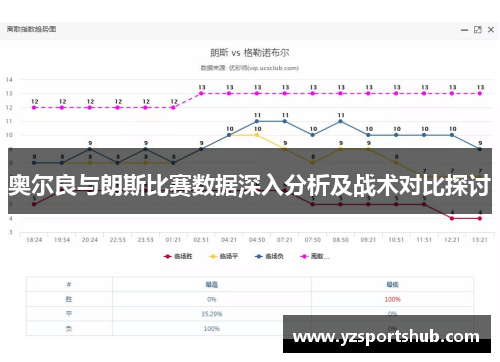The height and width of the screenshot is (362, 500).
Task: Toggle the 临场平 legend series
Action: (x=223, y=256)
